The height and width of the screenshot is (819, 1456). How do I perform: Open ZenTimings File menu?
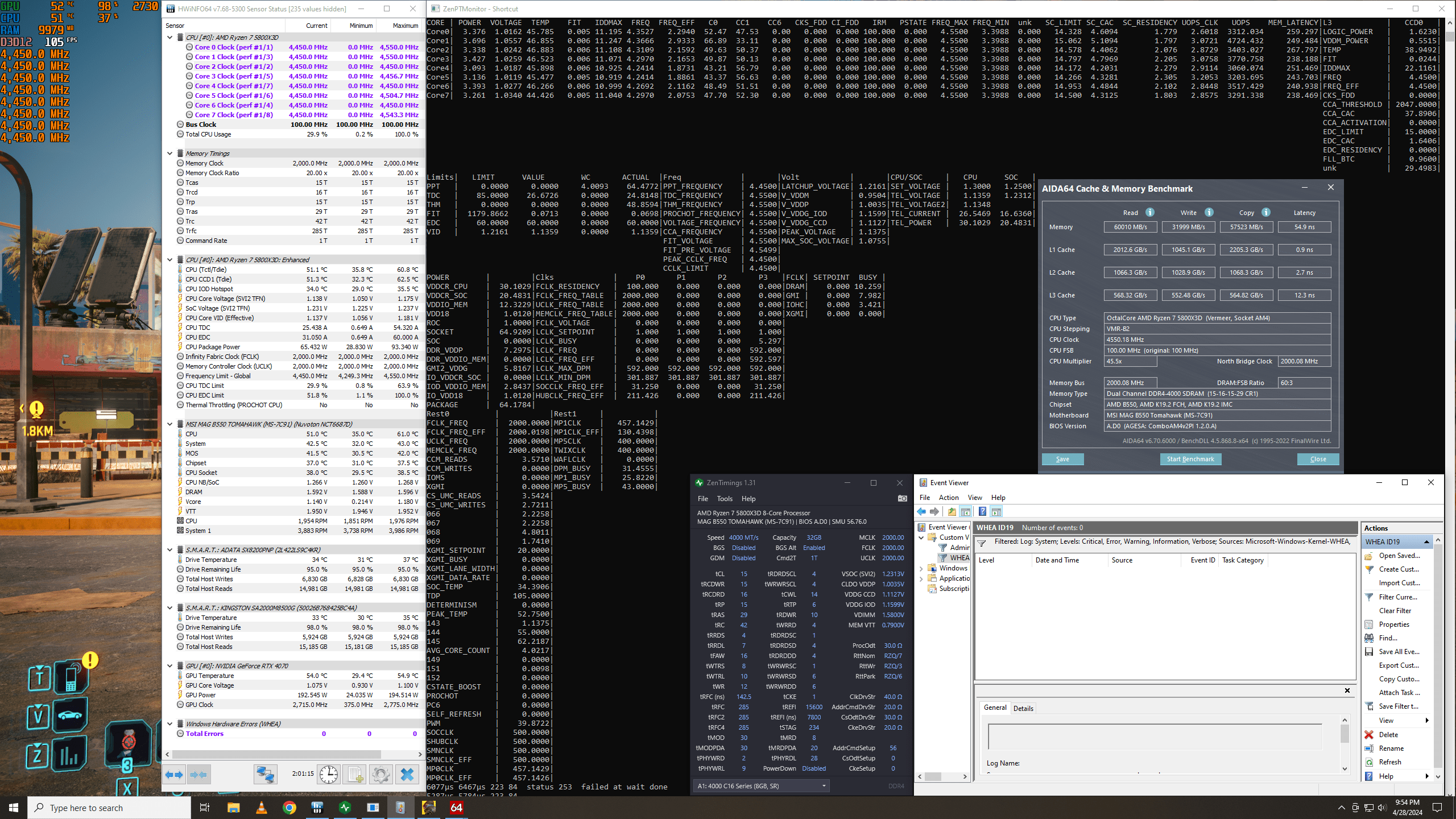(x=703, y=499)
